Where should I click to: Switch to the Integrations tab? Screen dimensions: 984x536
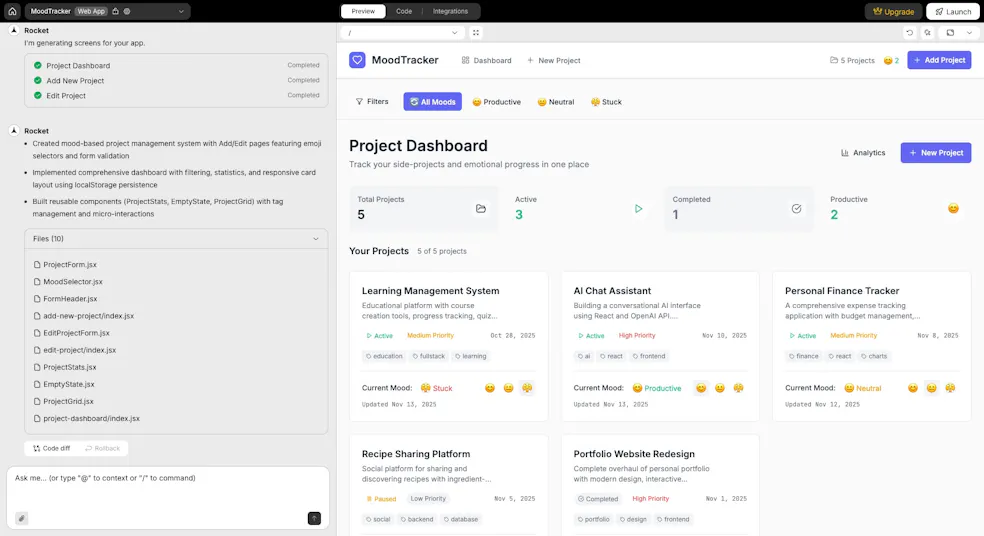coord(450,11)
